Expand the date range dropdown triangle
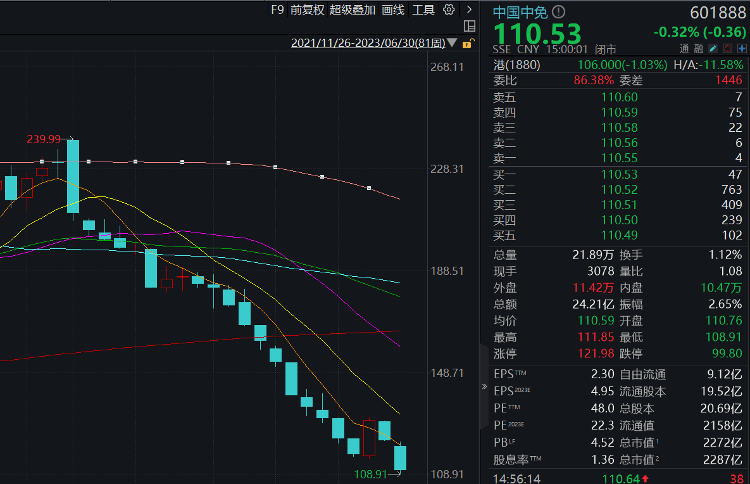The image size is (750, 484). tap(452, 43)
